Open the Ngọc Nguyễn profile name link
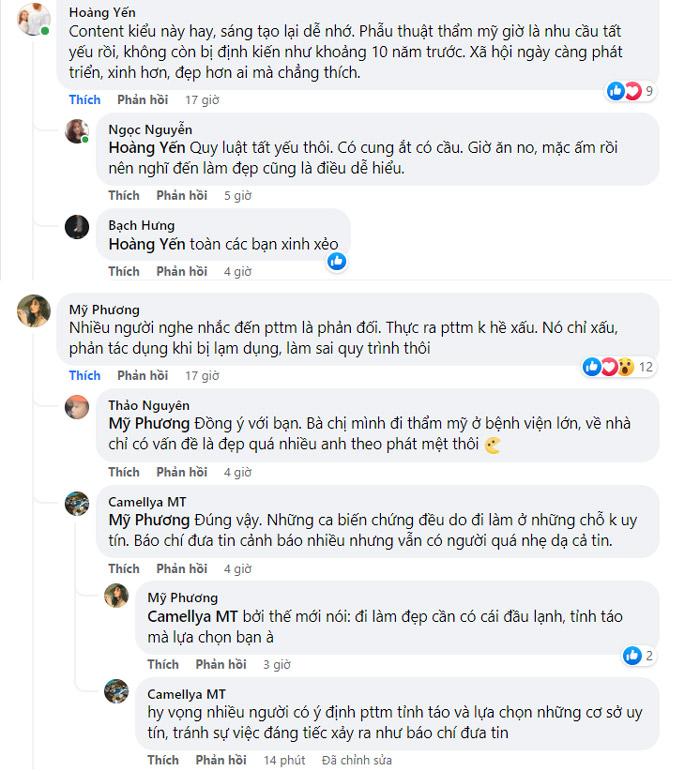This screenshot has height=771, width=700. click(150, 129)
